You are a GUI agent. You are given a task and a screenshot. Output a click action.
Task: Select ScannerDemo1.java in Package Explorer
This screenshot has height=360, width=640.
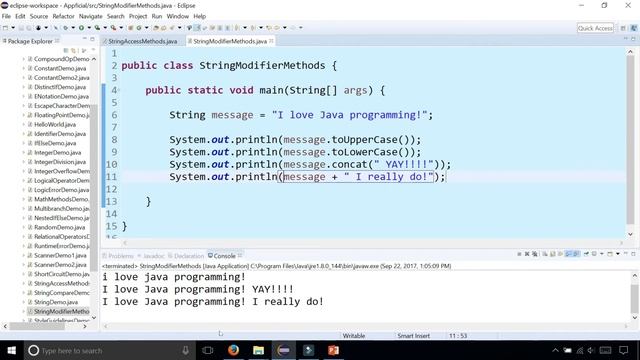click(60, 256)
